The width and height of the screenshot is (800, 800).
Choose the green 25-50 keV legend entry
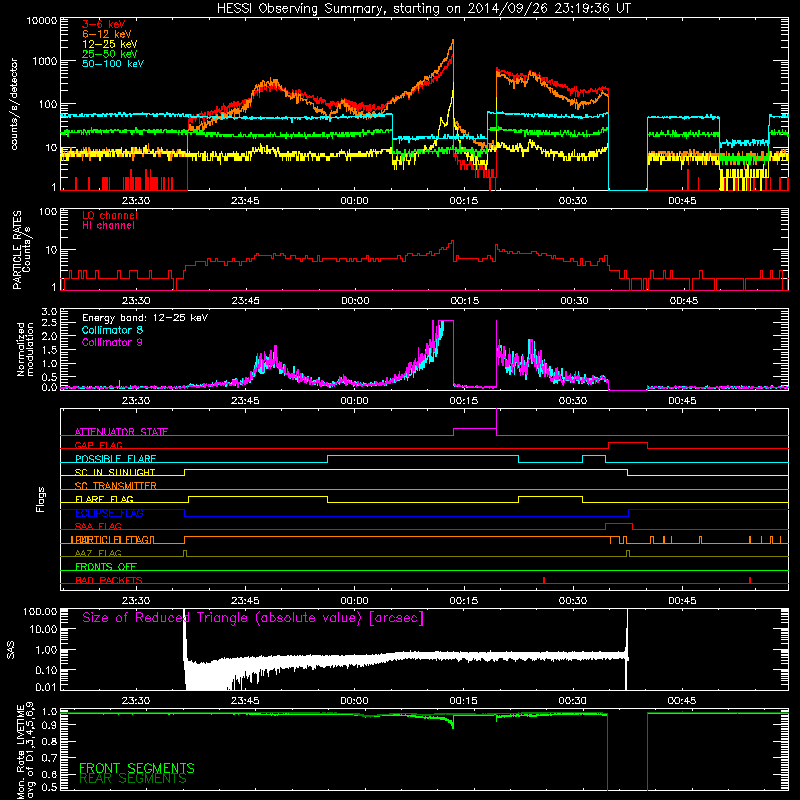(x=110, y=54)
